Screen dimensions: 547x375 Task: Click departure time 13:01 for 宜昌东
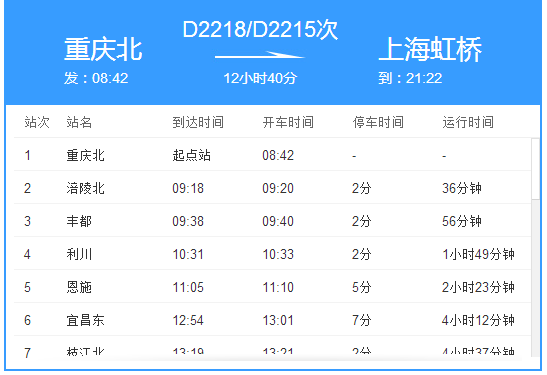coord(278,320)
